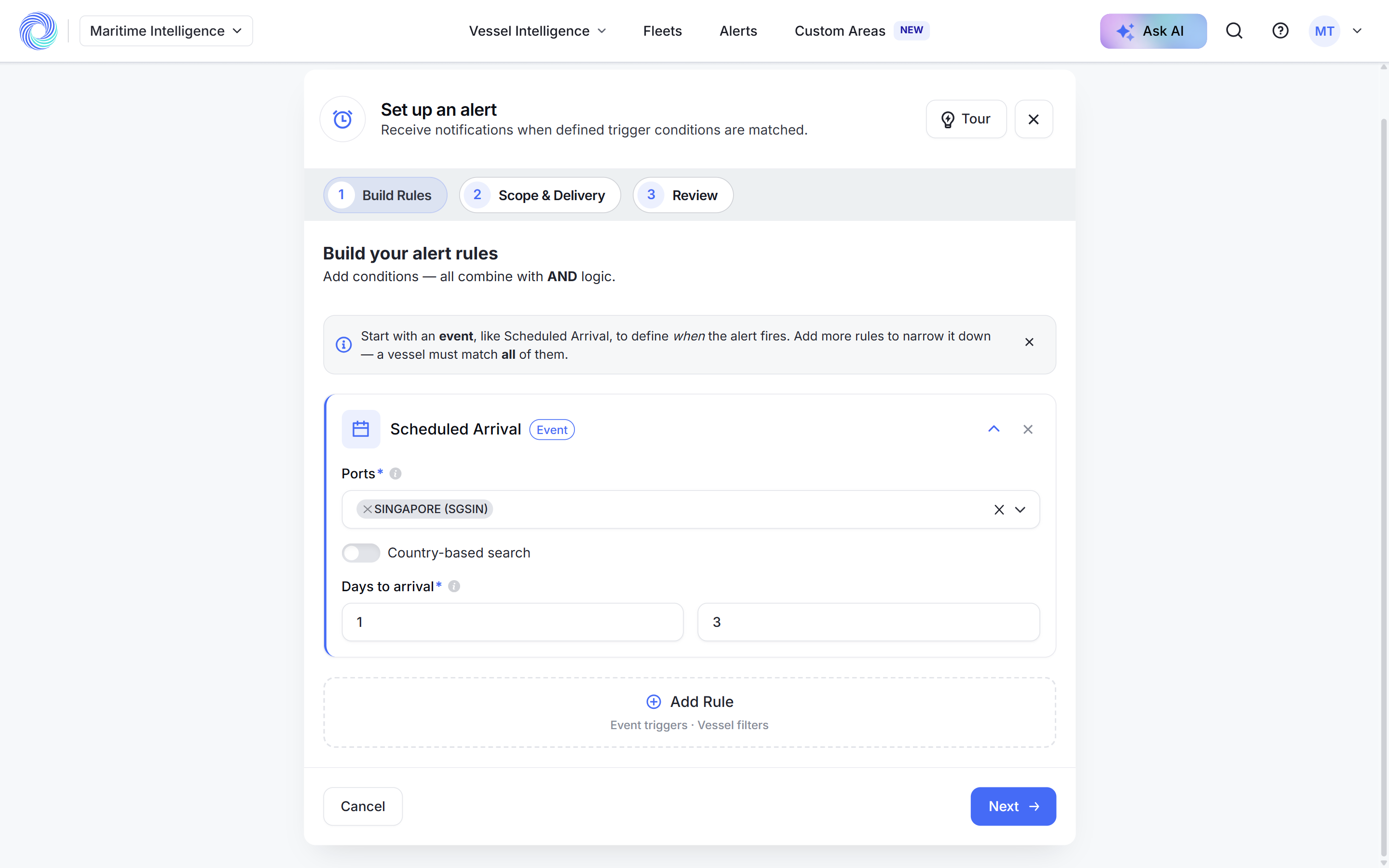The height and width of the screenshot is (868, 1389).
Task: Expand the Vessel Intelligence menu
Action: [x=537, y=31]
